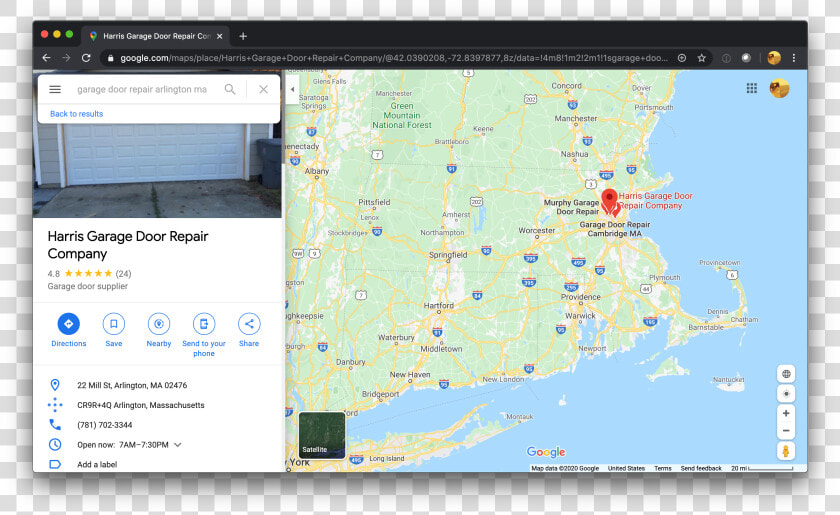The width and height of the screenshot is (840, 515).
Task: Open the Nearby search icon
Action: (159, 324)
